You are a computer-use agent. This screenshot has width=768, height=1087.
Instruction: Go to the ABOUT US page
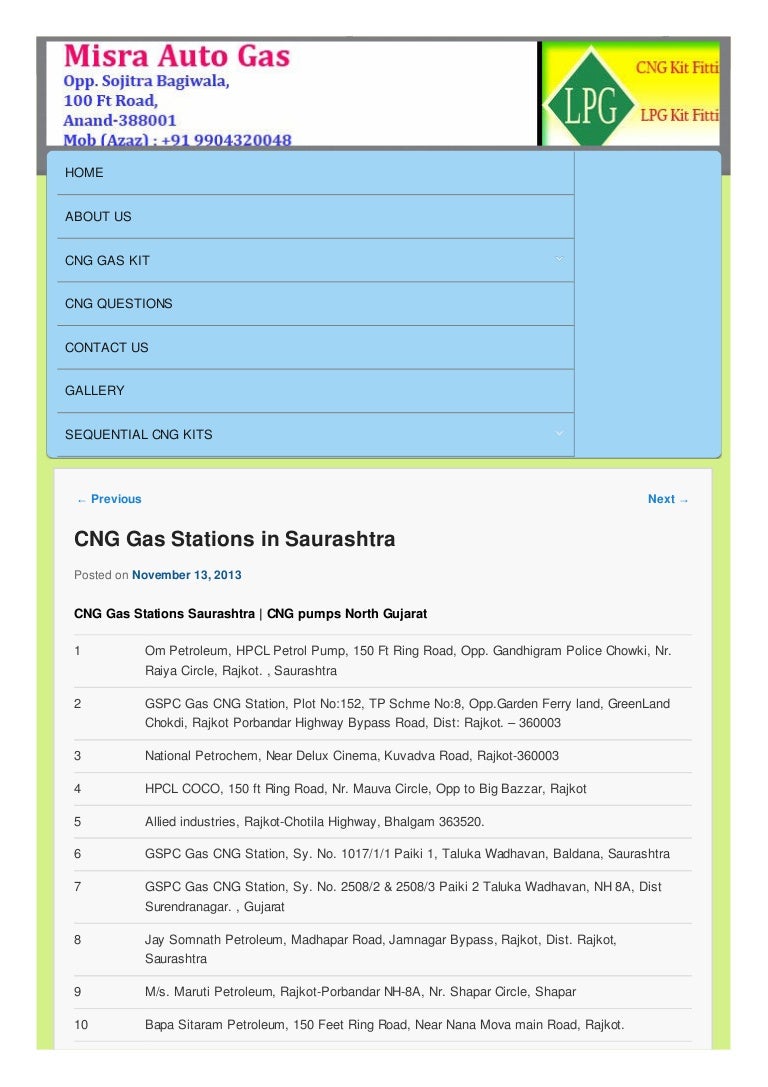coord(98,217)
